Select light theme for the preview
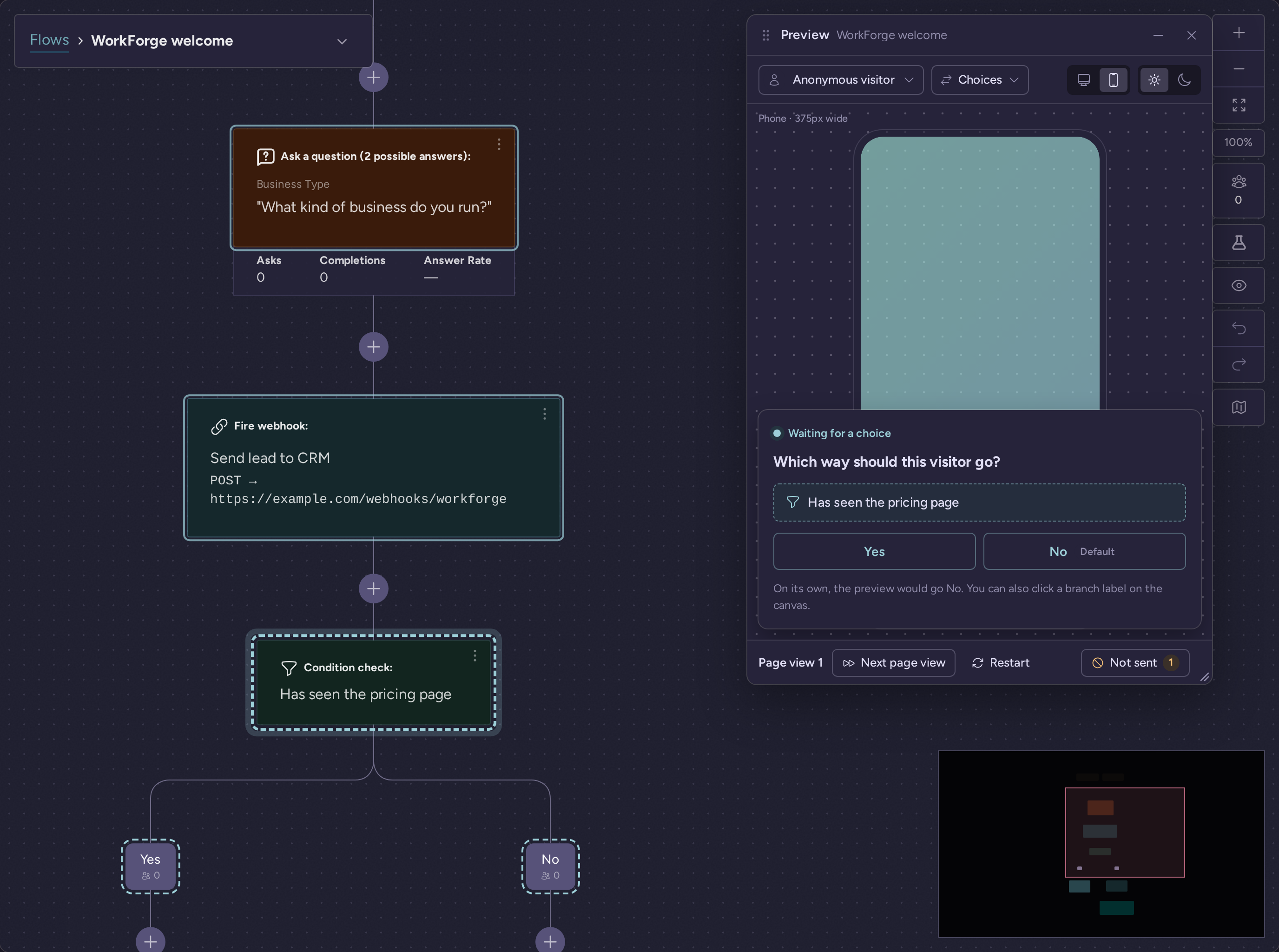The image size is (1279, 952). (x=1154, y=80)
